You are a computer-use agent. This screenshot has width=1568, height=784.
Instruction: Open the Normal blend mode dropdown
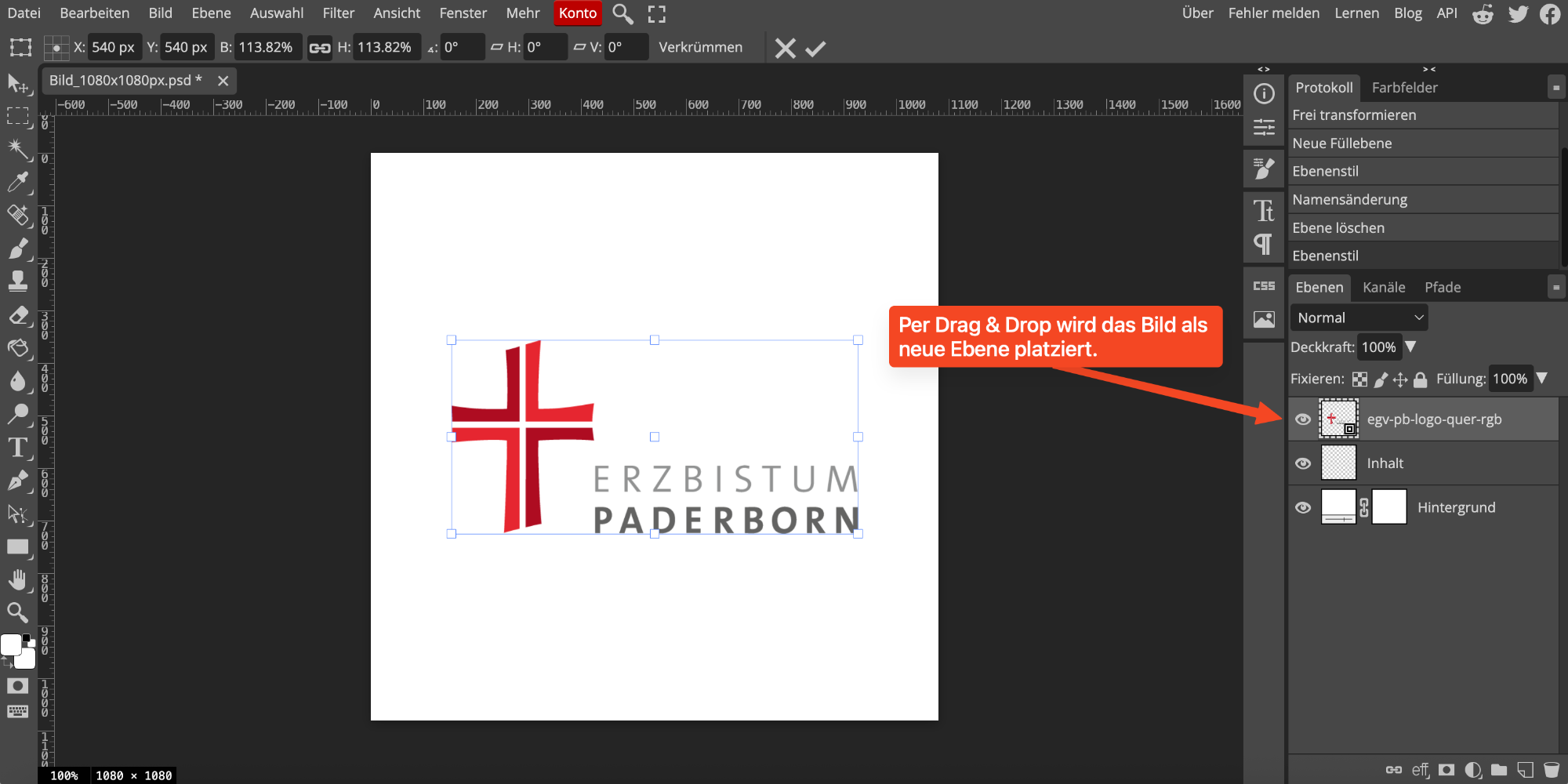click(x=1359, y=318)
